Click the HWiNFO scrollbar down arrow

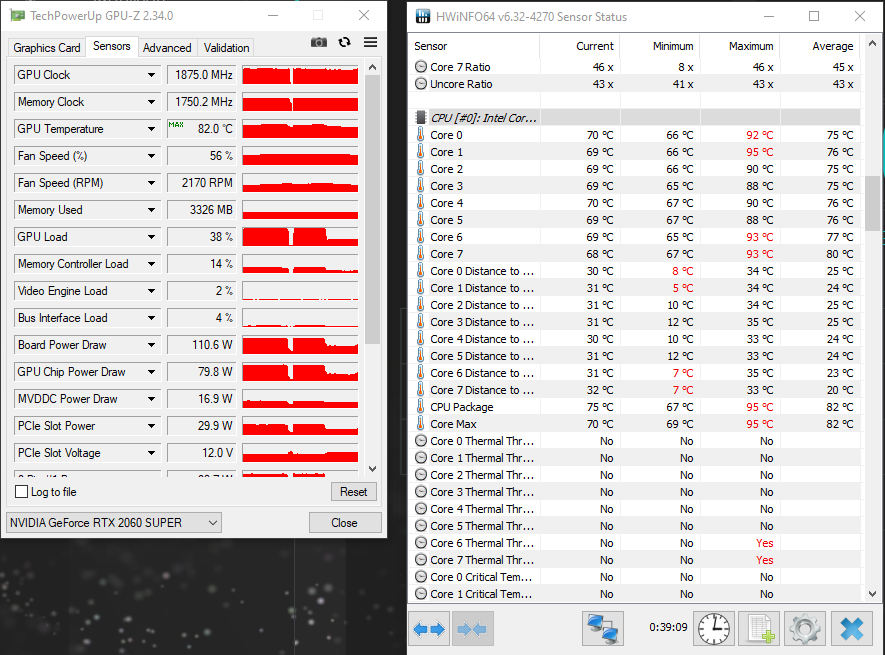[x=872, y=593]
